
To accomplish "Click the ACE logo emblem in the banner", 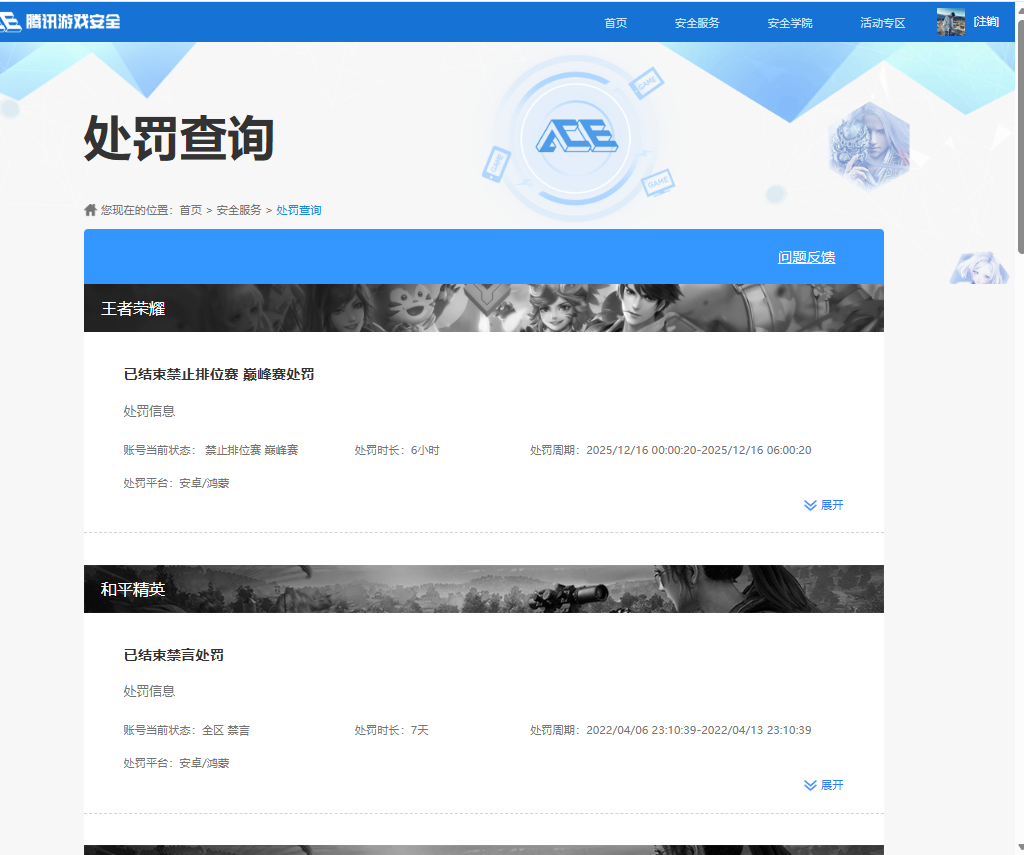I will click(576, 137).
